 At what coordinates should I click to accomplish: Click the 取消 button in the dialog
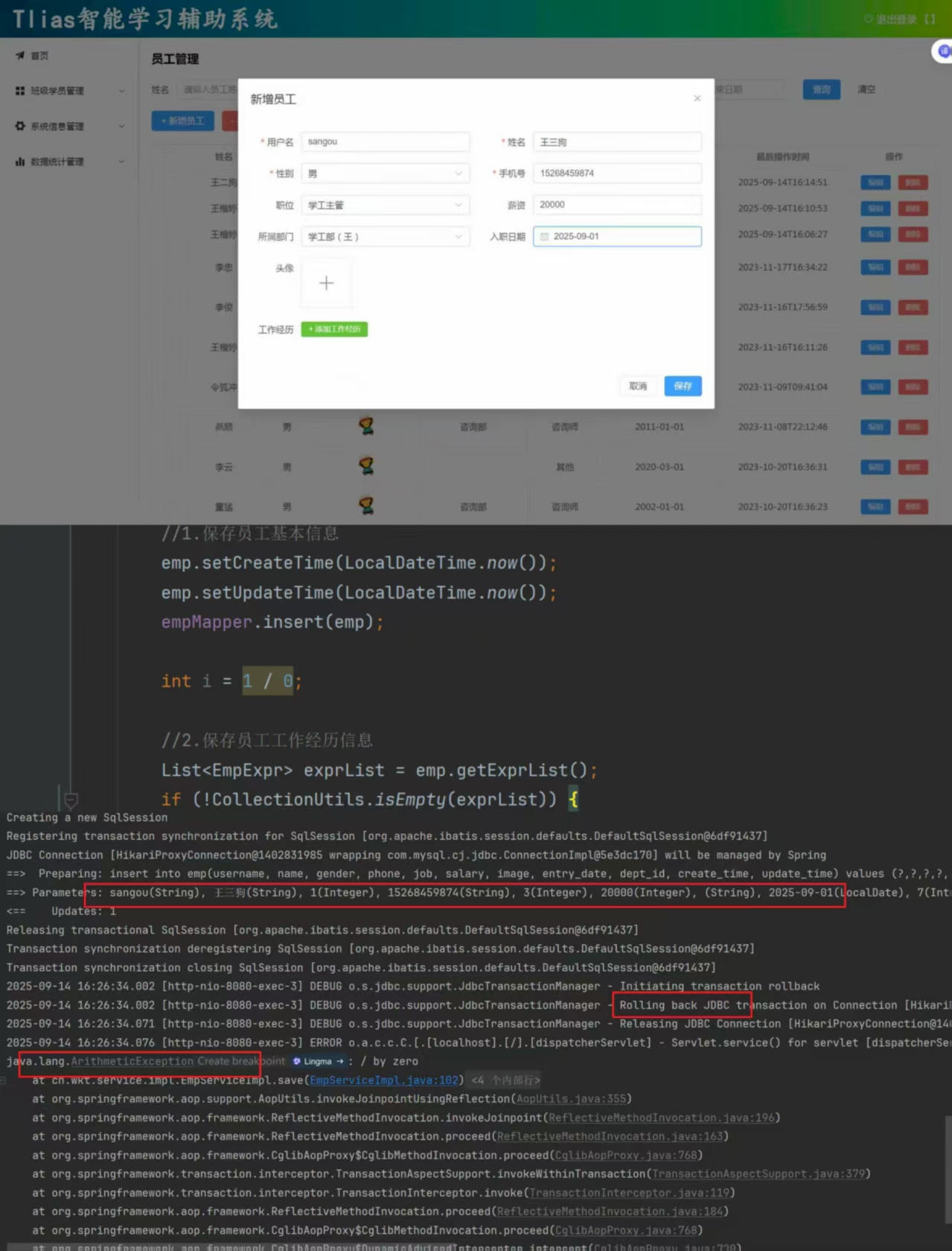638,386
